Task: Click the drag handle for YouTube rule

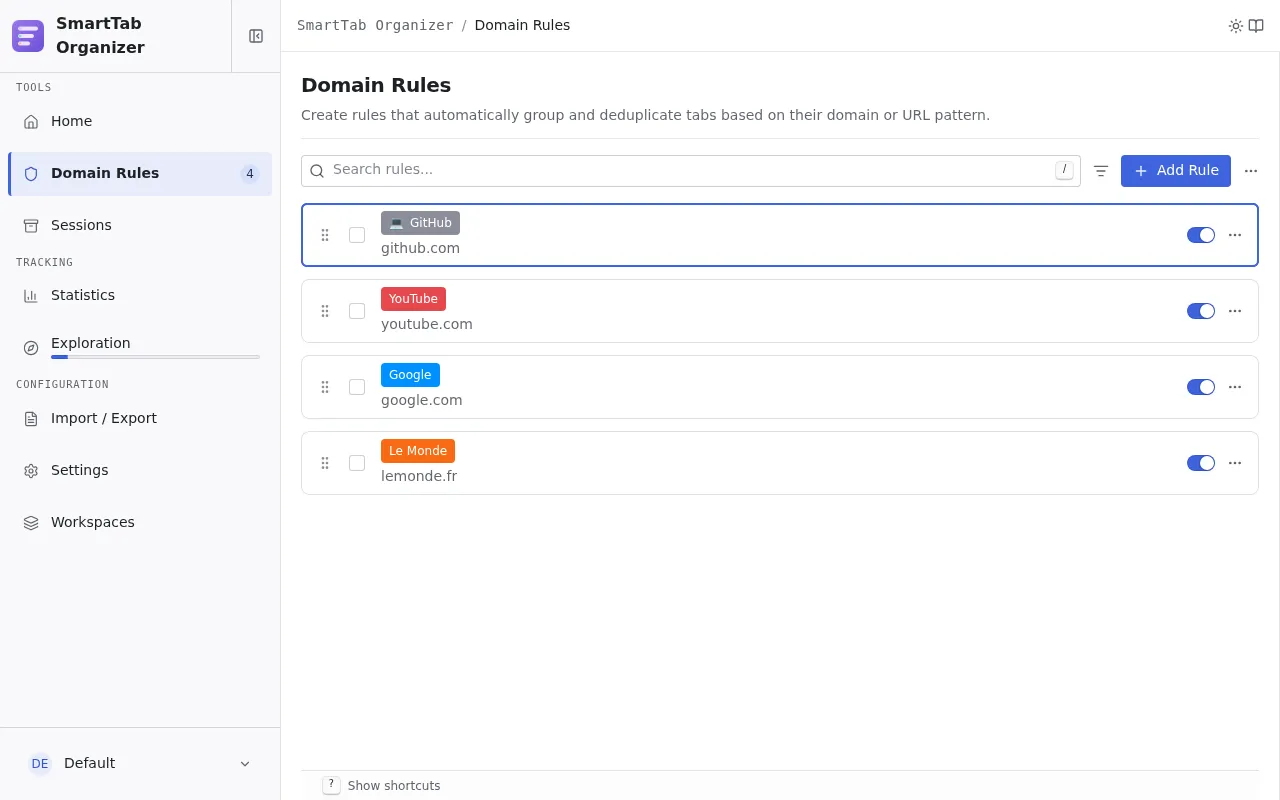Action: pos(325,311)
